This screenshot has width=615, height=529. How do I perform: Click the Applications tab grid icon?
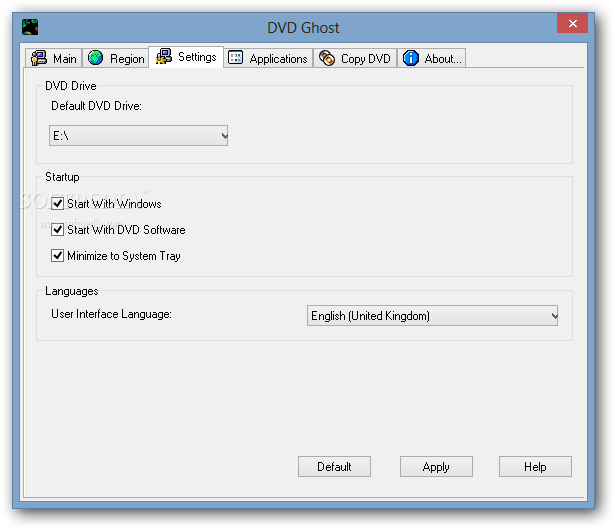tap(235, 57)
